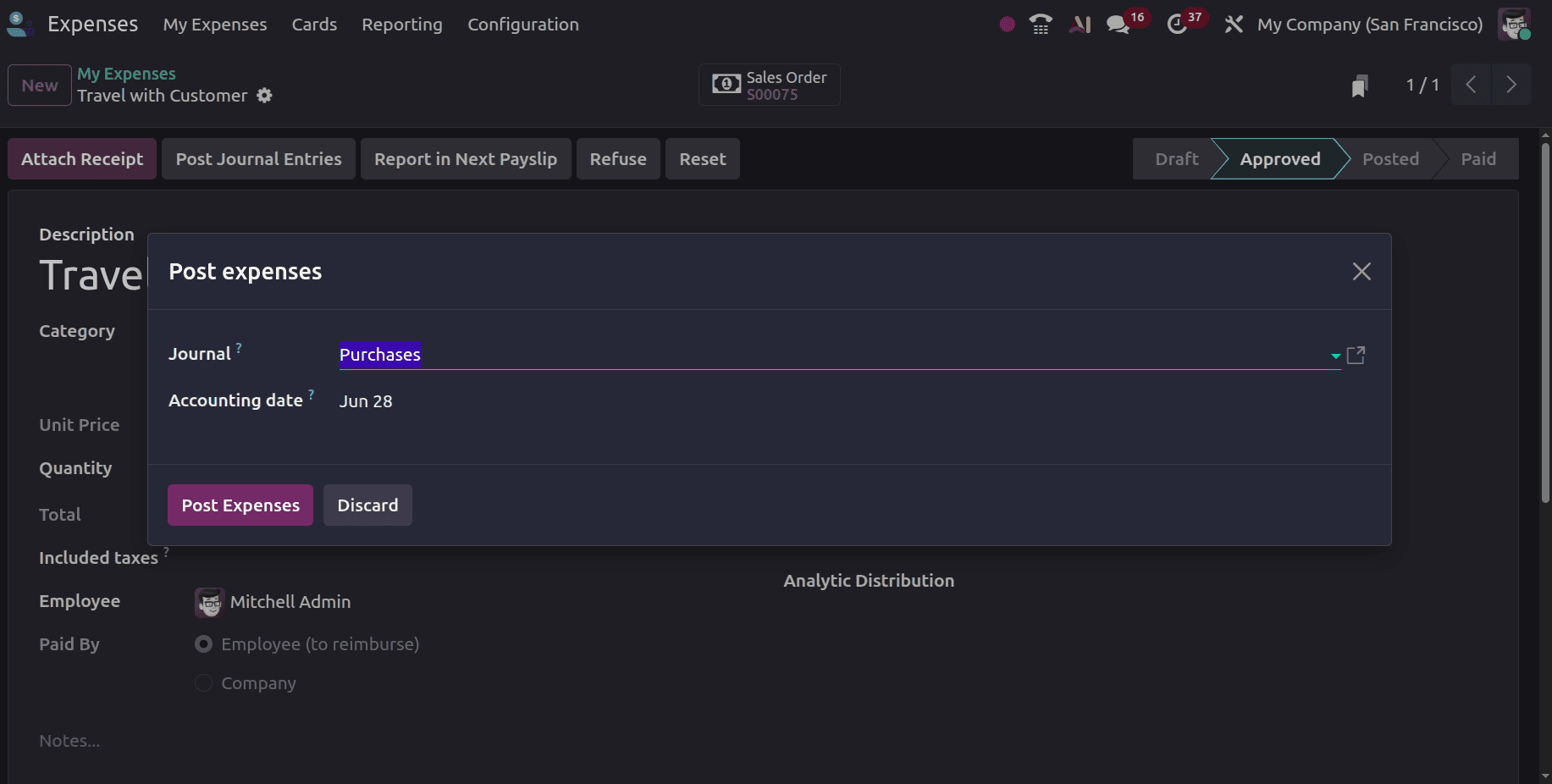1552x784 pixels.
Task: Click the Reset button
Action: [703, 159]
